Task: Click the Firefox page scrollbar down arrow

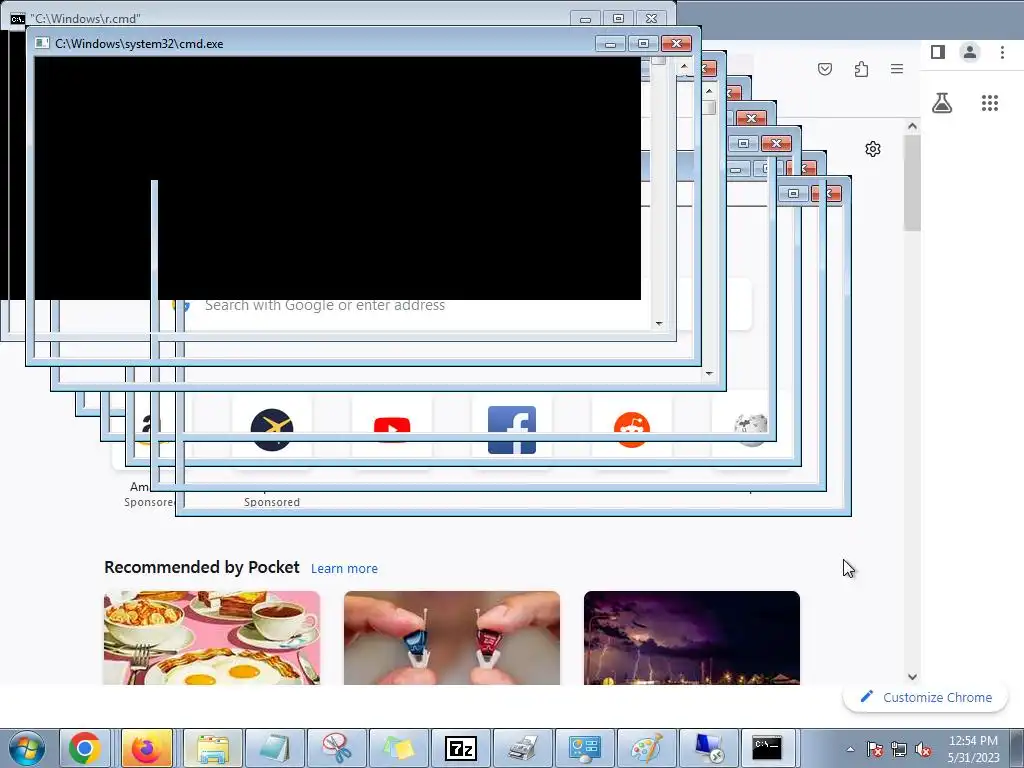Action: point(912,677)
